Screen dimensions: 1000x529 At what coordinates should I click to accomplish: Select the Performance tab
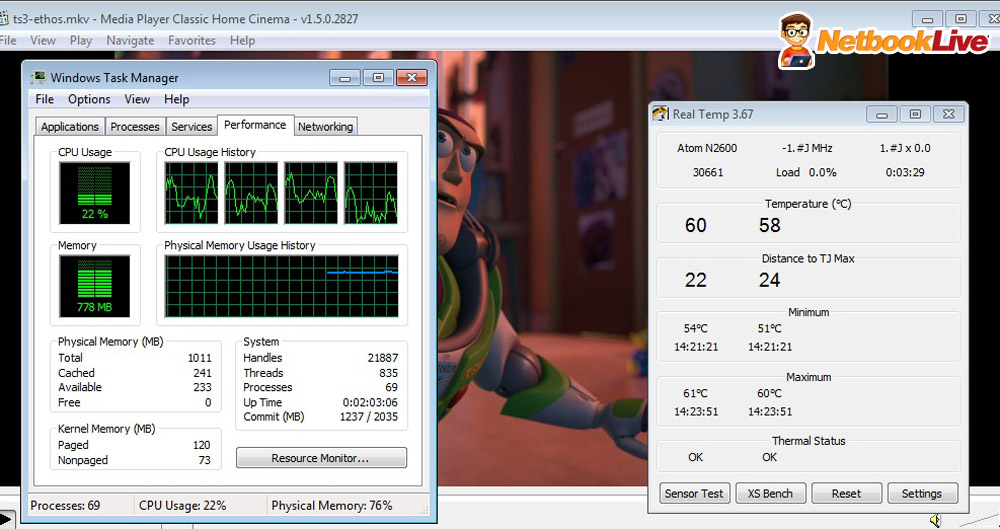(x=255, y=125)
